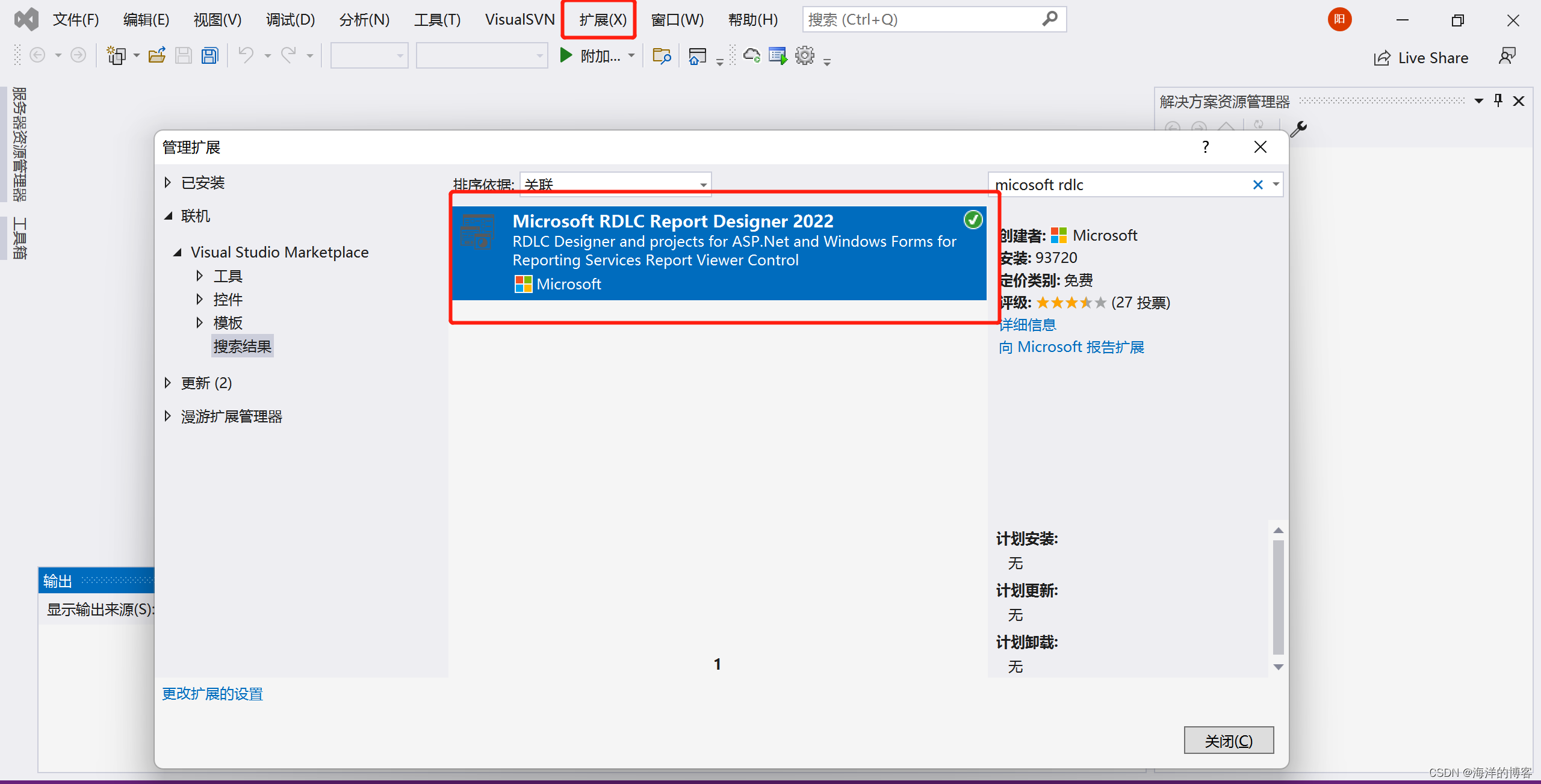Click 更改扩展的设置 link

(212, 694)
